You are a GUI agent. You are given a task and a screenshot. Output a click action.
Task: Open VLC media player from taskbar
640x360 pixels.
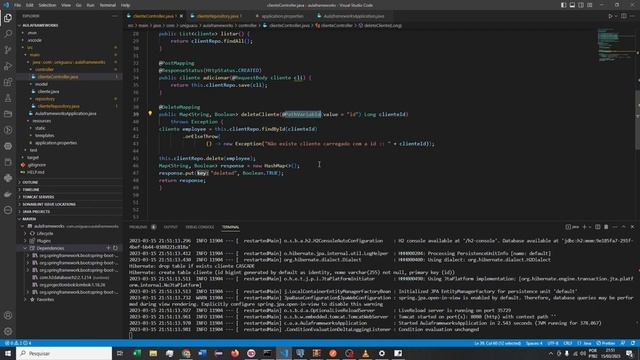(x=365, y=353)
